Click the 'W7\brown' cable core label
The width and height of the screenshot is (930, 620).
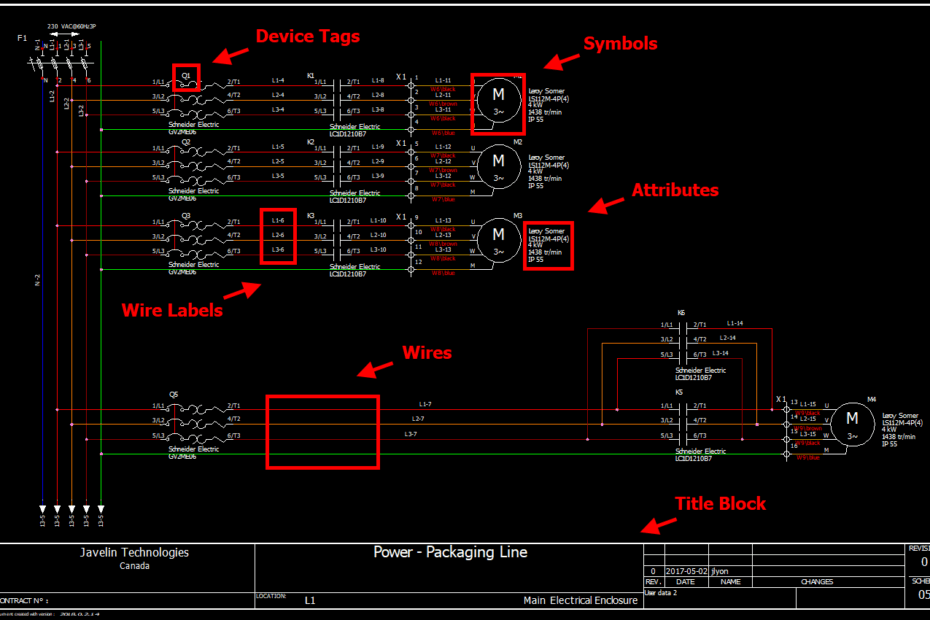click(x=443, y=170)
